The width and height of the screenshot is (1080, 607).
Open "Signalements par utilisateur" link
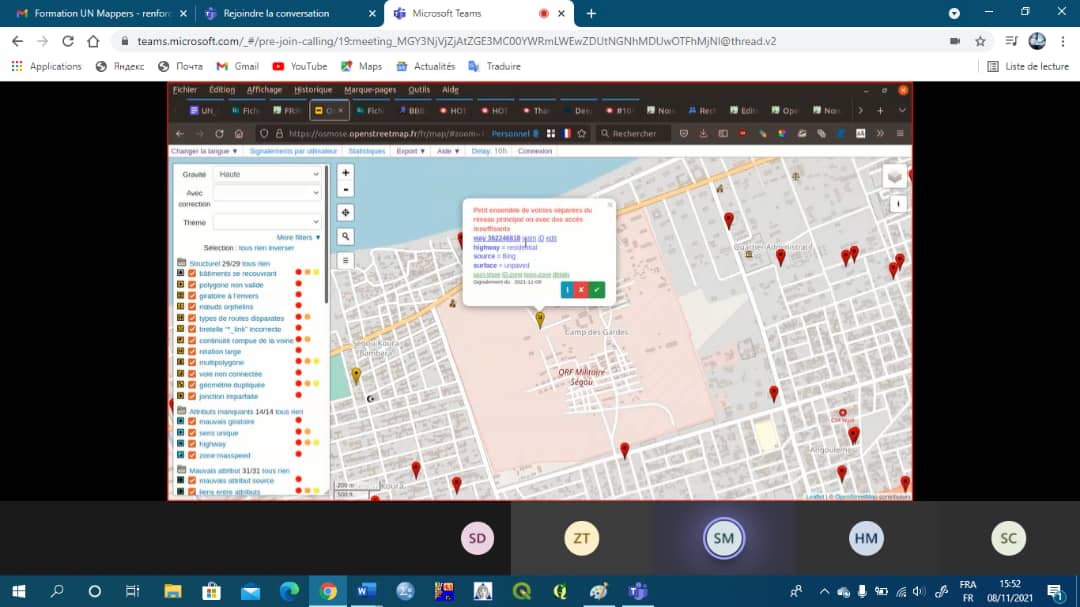click(293, 151)
